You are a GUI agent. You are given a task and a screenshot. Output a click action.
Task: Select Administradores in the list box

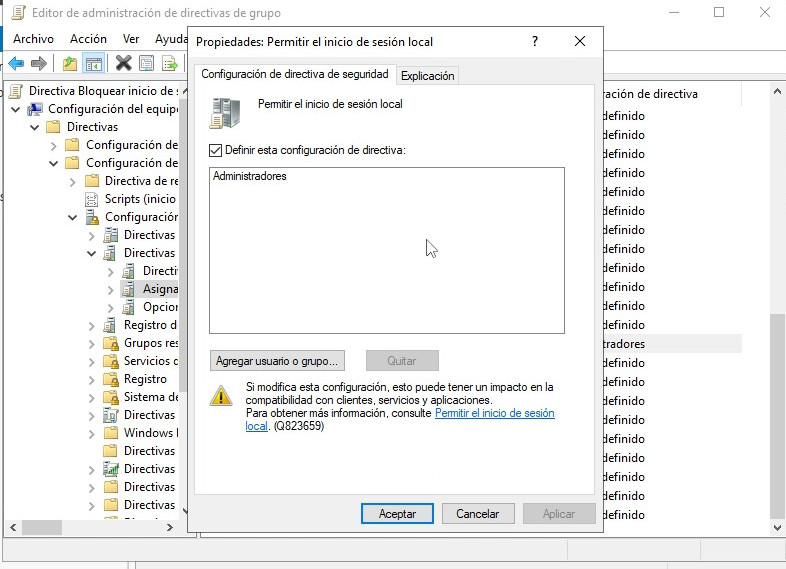click(250, 176)
